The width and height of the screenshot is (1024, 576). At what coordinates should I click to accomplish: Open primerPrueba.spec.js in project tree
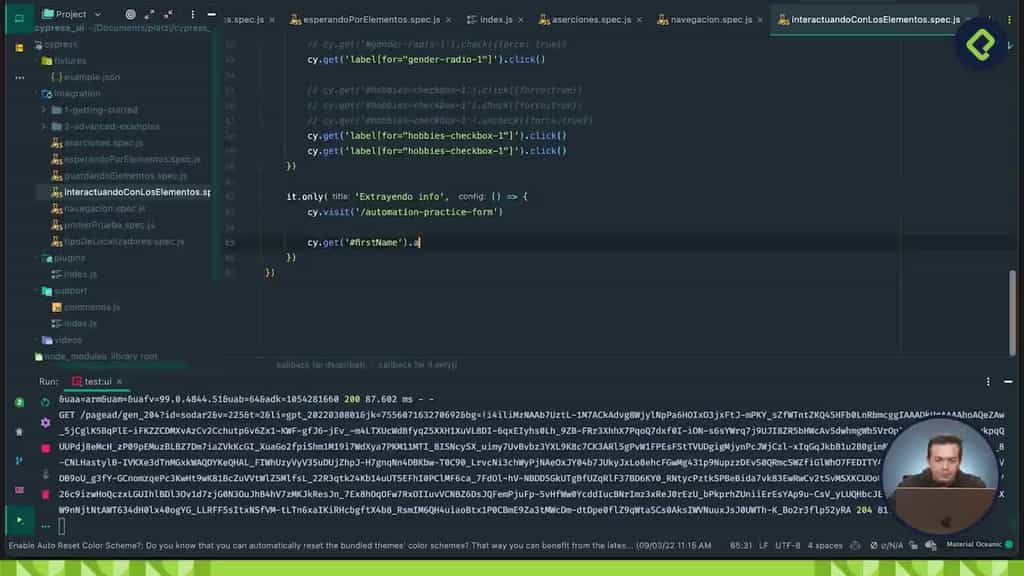(103, 225)
